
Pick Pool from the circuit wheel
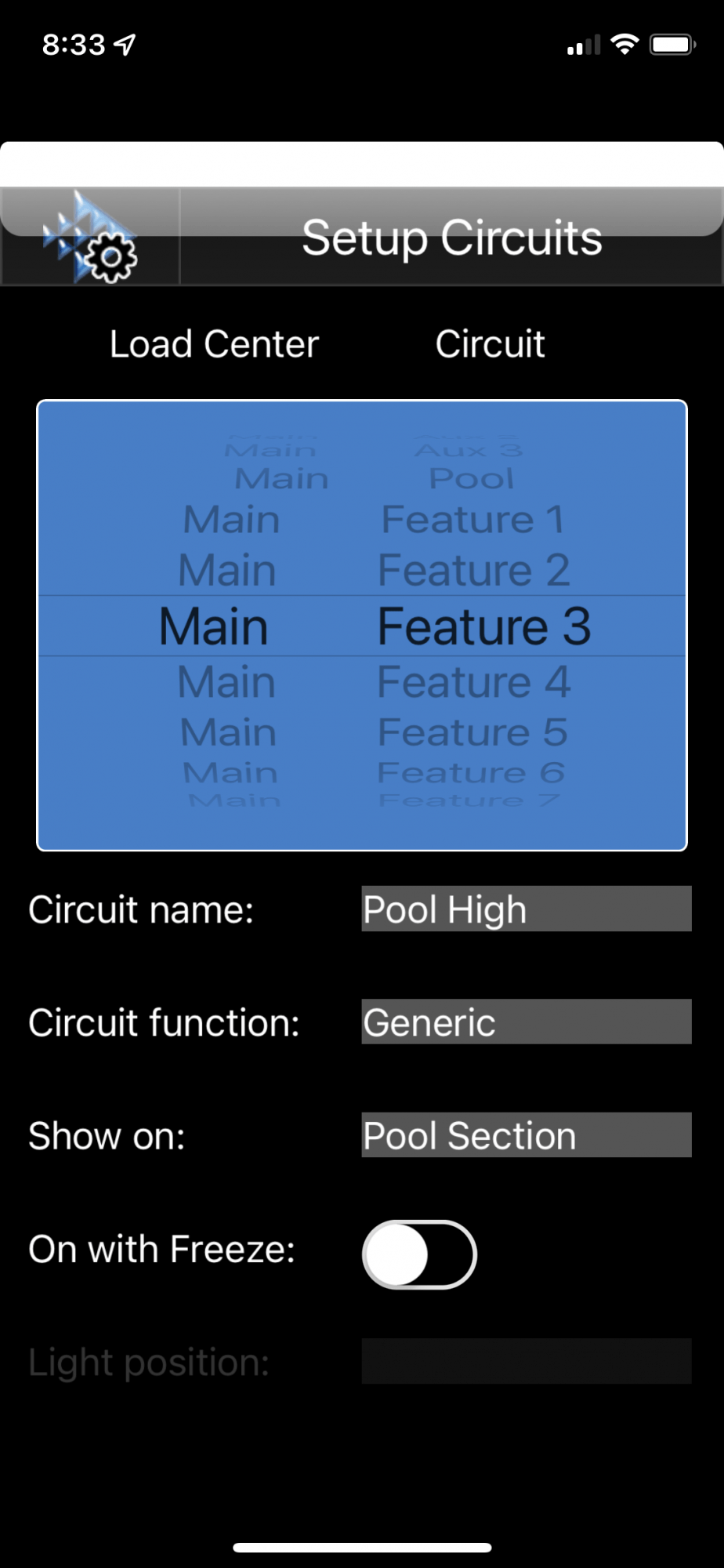pos(472,478)
